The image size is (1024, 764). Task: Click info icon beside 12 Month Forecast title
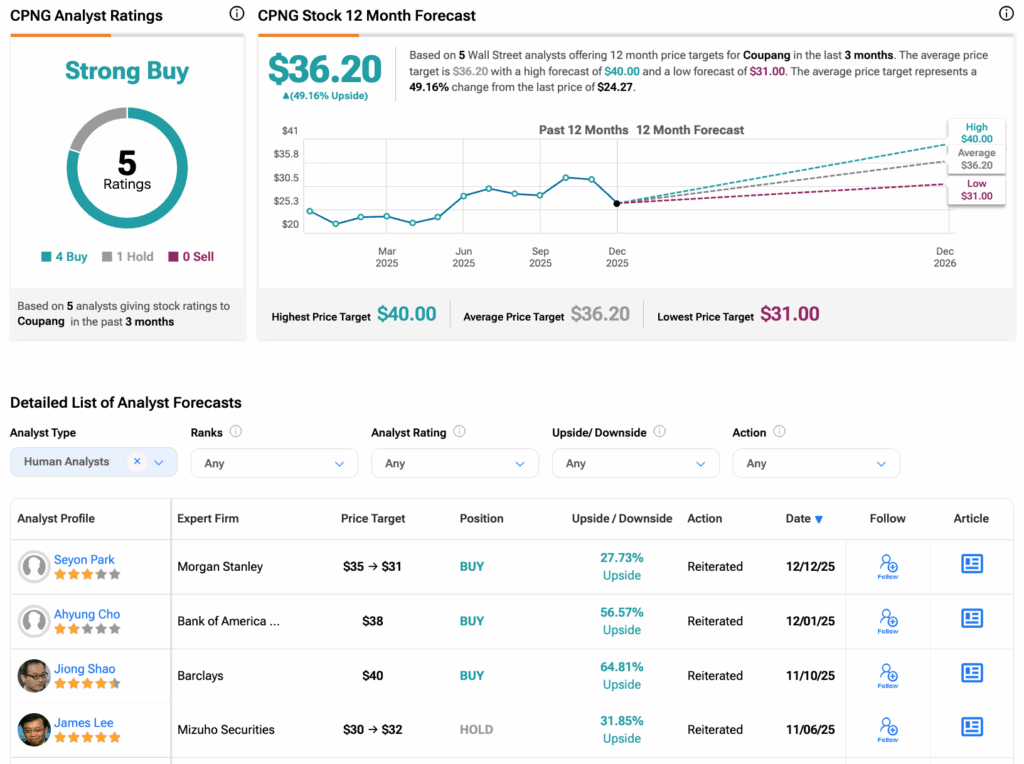coord(1006,14)
